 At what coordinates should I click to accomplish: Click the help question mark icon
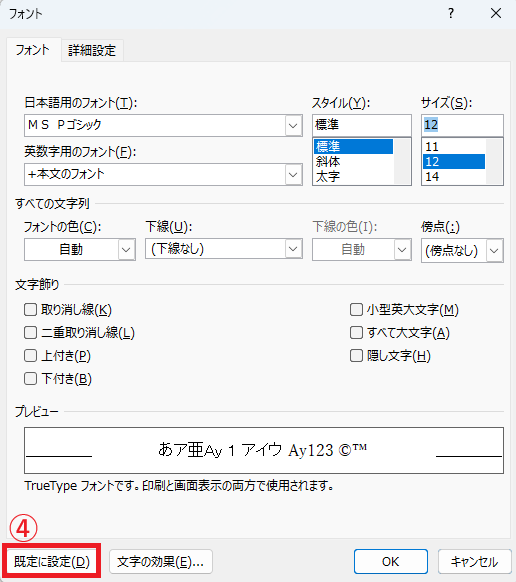tap(451, 14)
